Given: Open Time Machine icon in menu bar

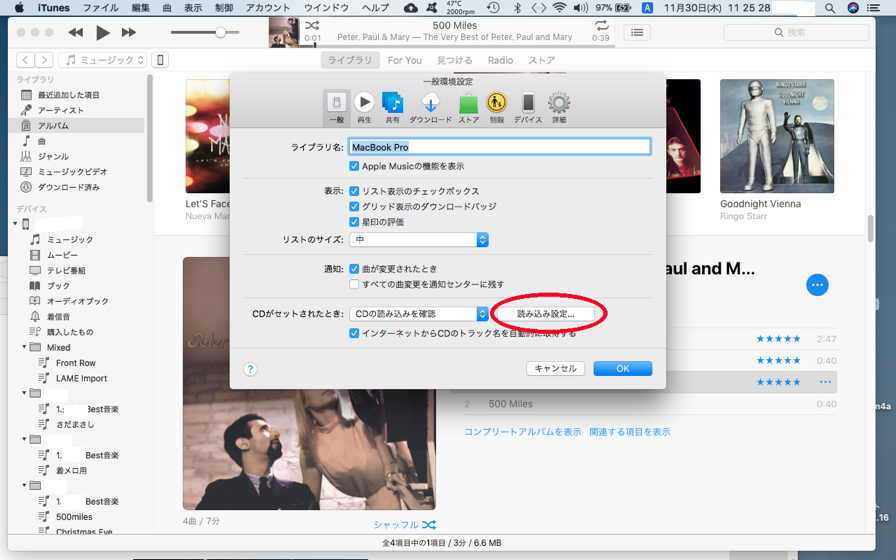Looking at the screenshot, I should click(x=493, y=8).
